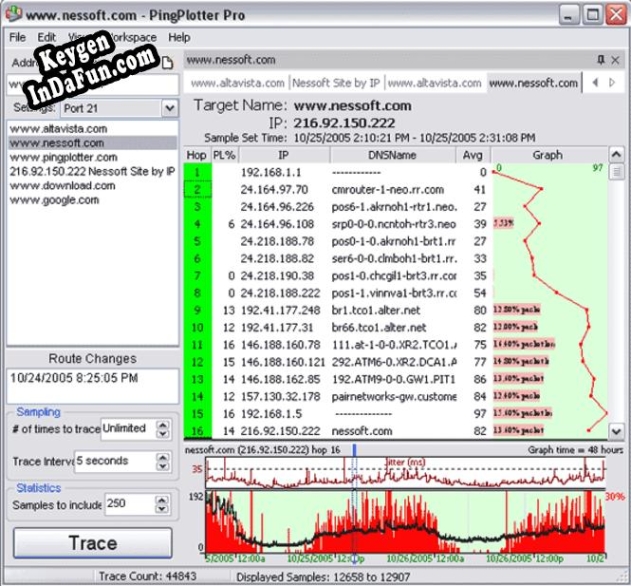Click the blue timeline focus marker
This screenshot has height=586, width=631.
(355, 450)
